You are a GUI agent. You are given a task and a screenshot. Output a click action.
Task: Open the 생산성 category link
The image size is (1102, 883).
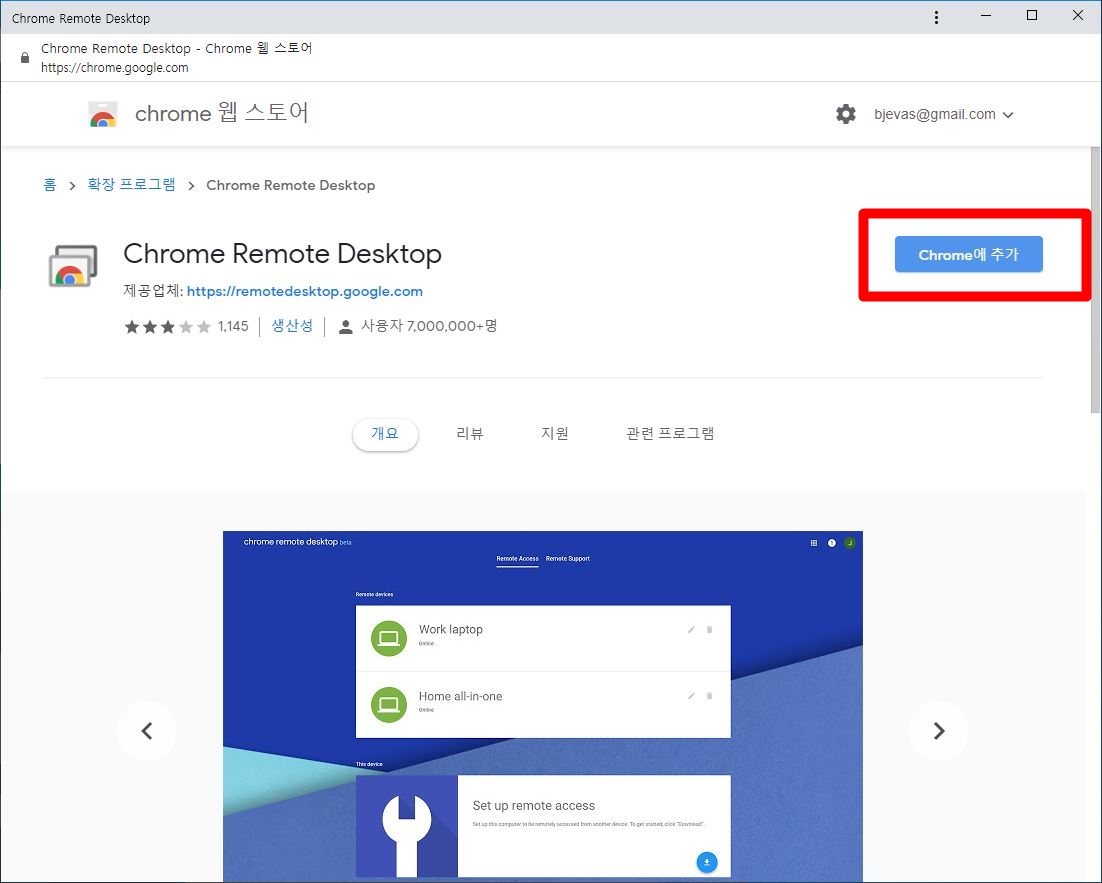(292, 326)
